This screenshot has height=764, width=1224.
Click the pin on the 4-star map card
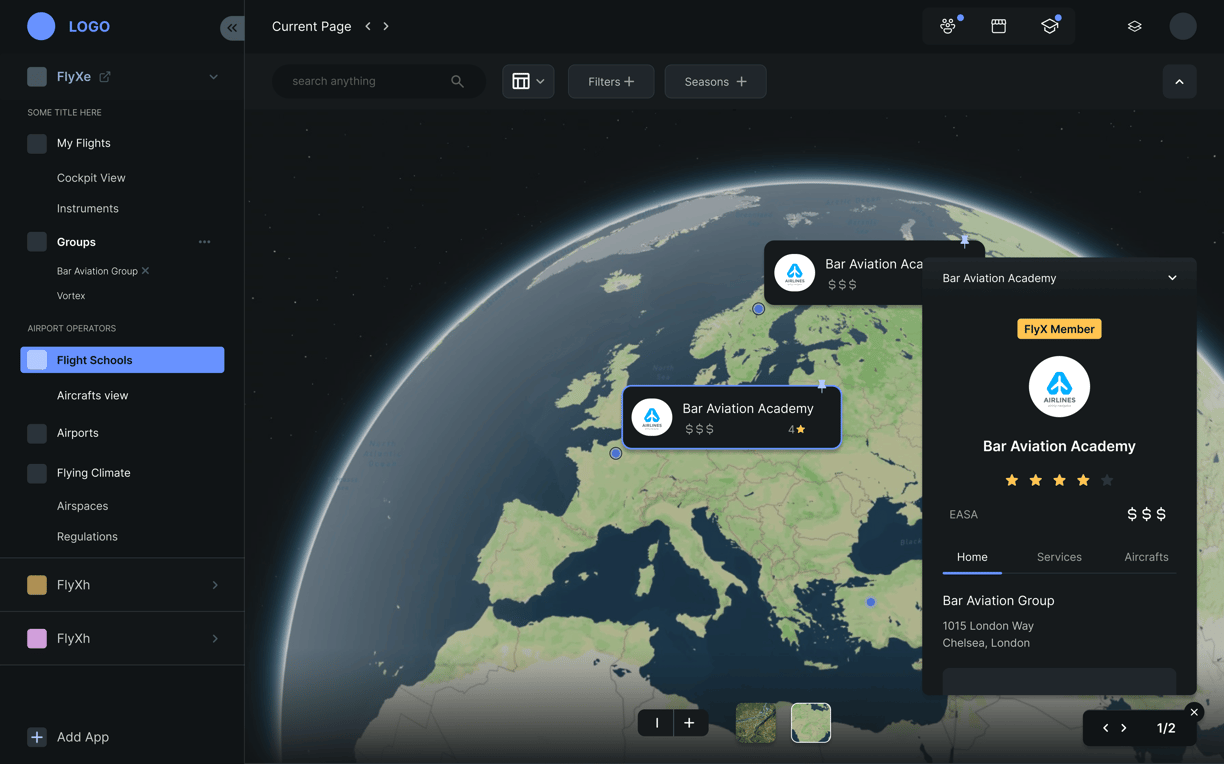[x=822, y=385]
